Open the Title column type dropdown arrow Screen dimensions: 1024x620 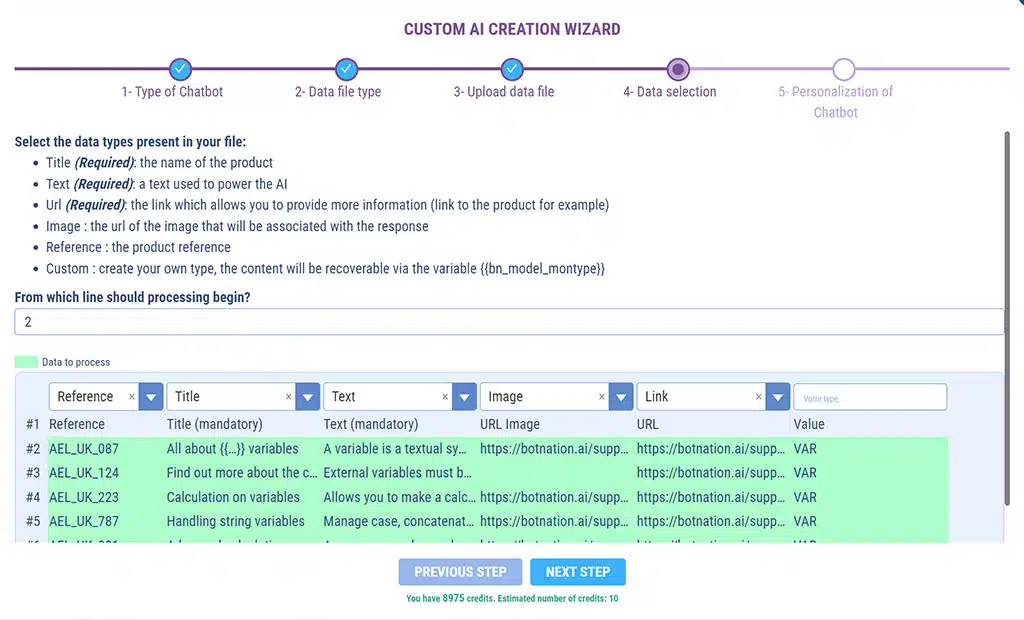[x=308, y=397]
